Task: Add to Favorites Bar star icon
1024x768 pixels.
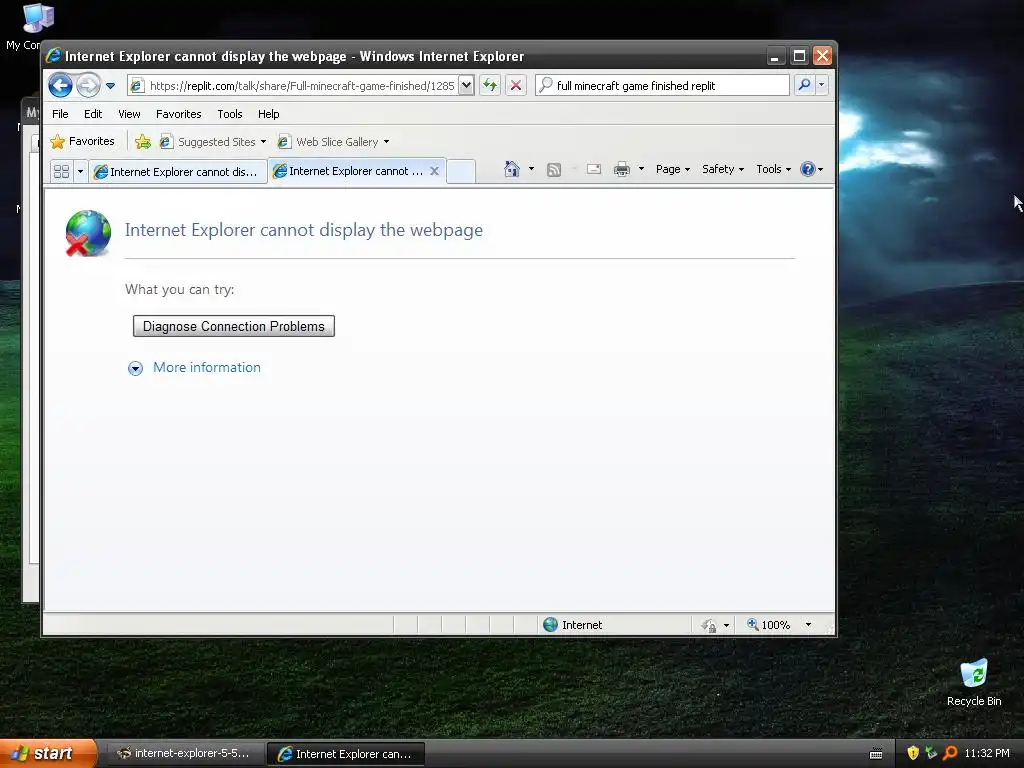Action: pyautogui.click(x=142, y=142)
